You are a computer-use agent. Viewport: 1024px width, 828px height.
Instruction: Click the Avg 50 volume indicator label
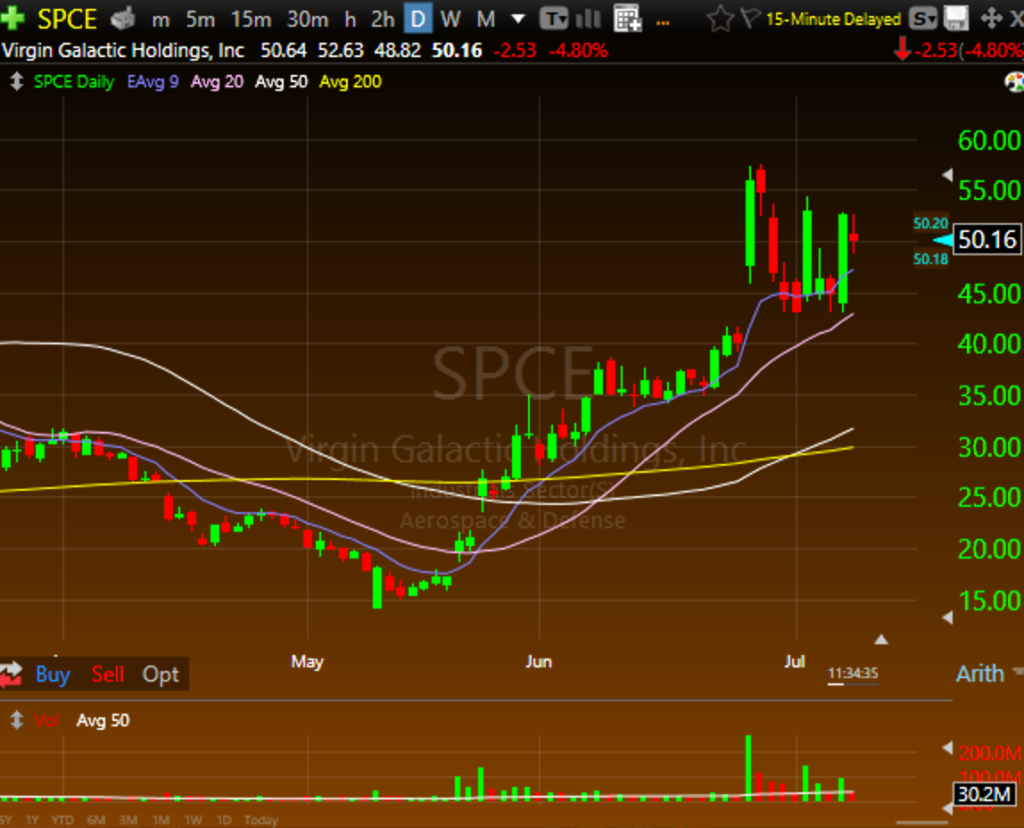coord(103,720)
